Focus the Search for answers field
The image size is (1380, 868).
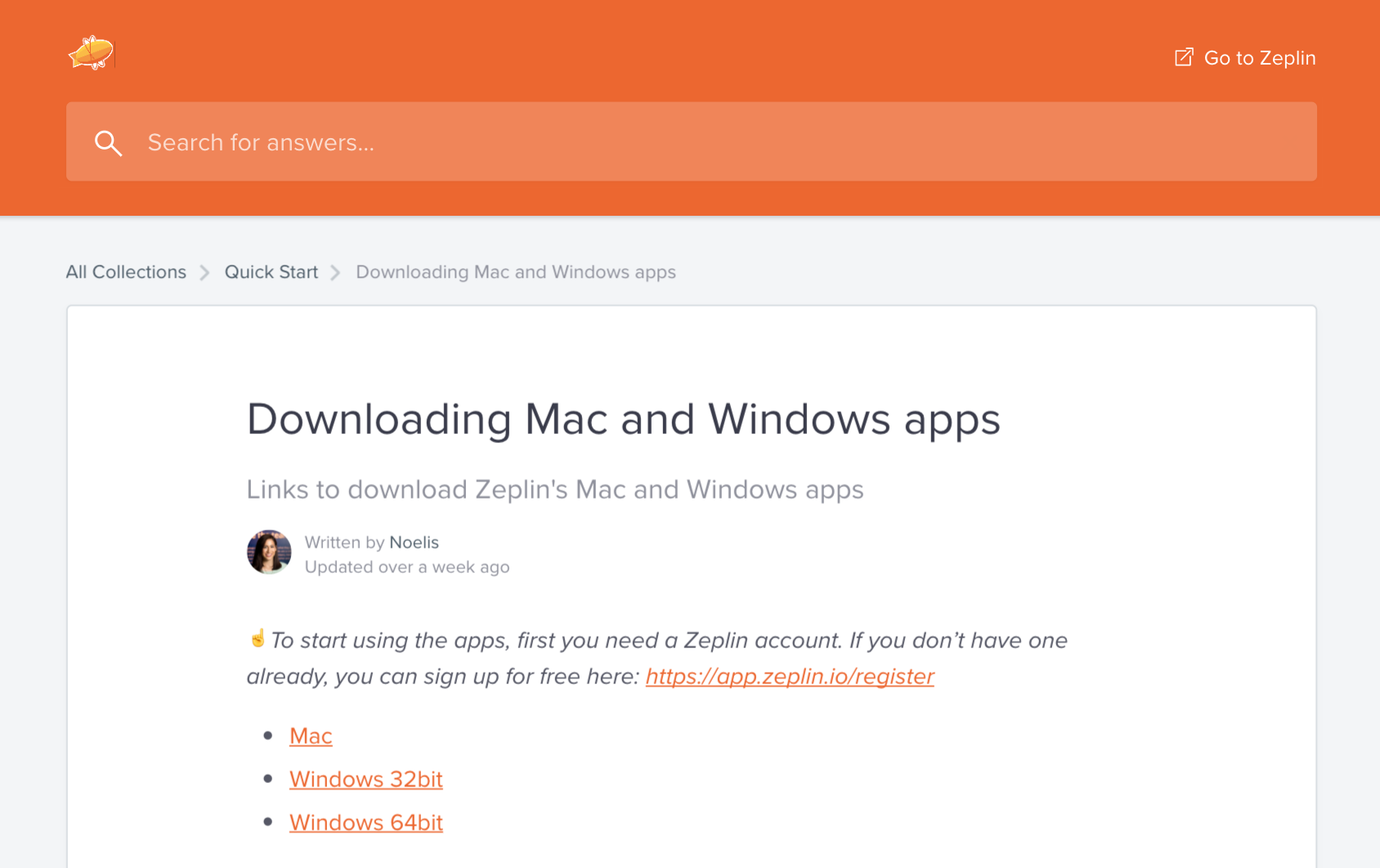[703, 142]
